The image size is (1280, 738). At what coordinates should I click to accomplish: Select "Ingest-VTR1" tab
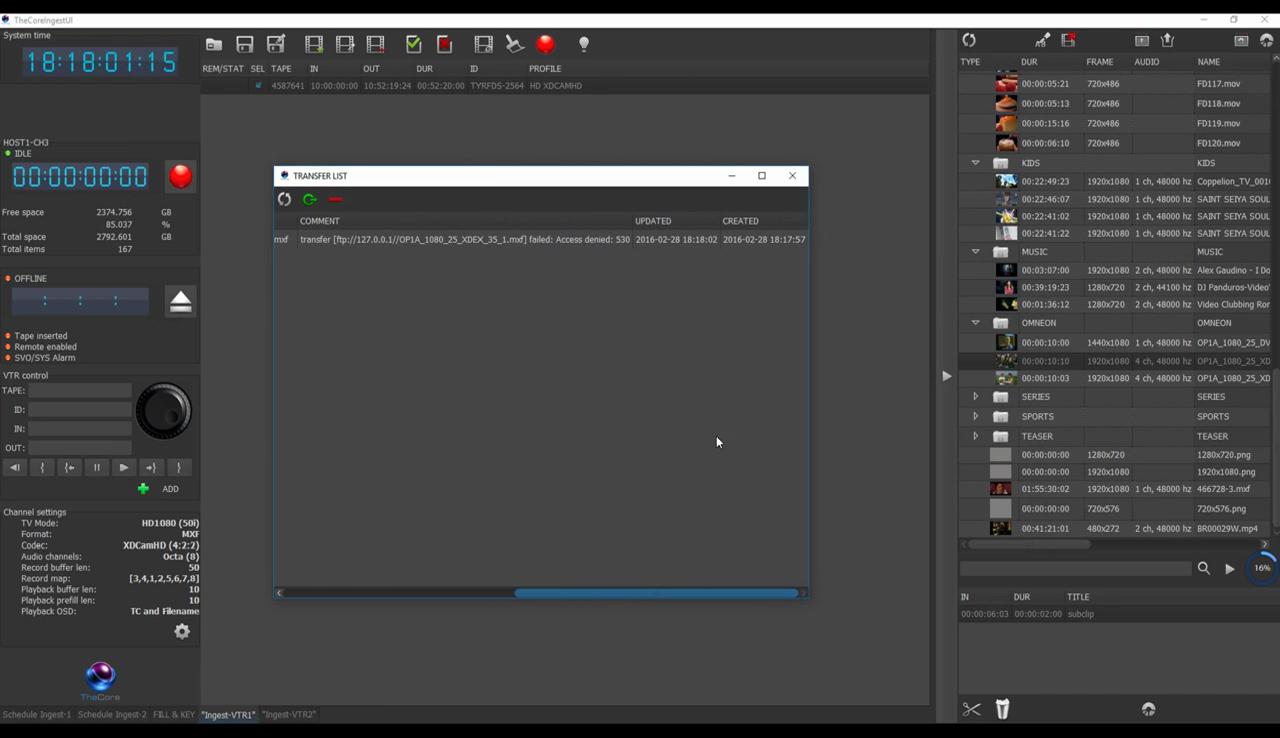point(229,714)
